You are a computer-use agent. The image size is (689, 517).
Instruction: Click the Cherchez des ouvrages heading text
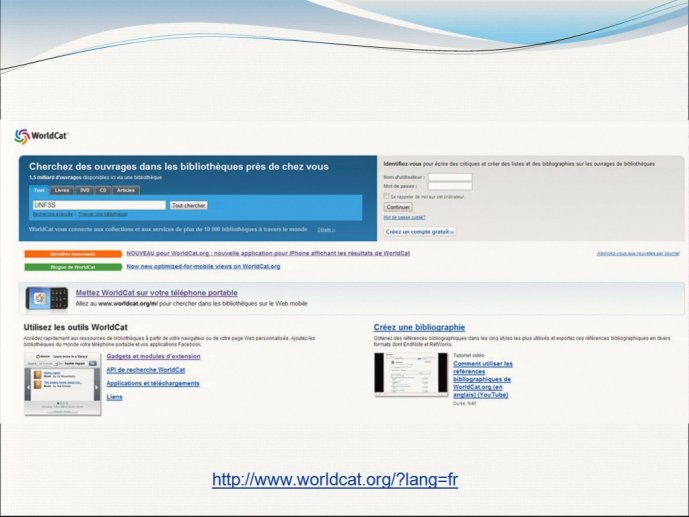click(x=179, y=166)
